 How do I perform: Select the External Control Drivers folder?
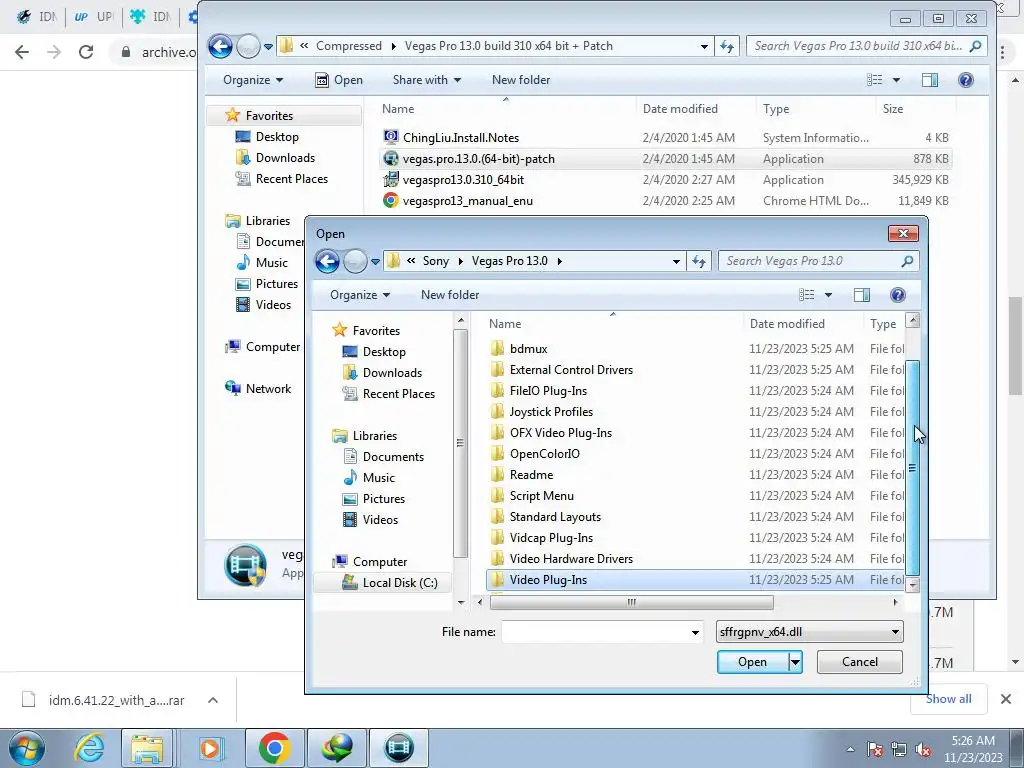pos(571,370)
